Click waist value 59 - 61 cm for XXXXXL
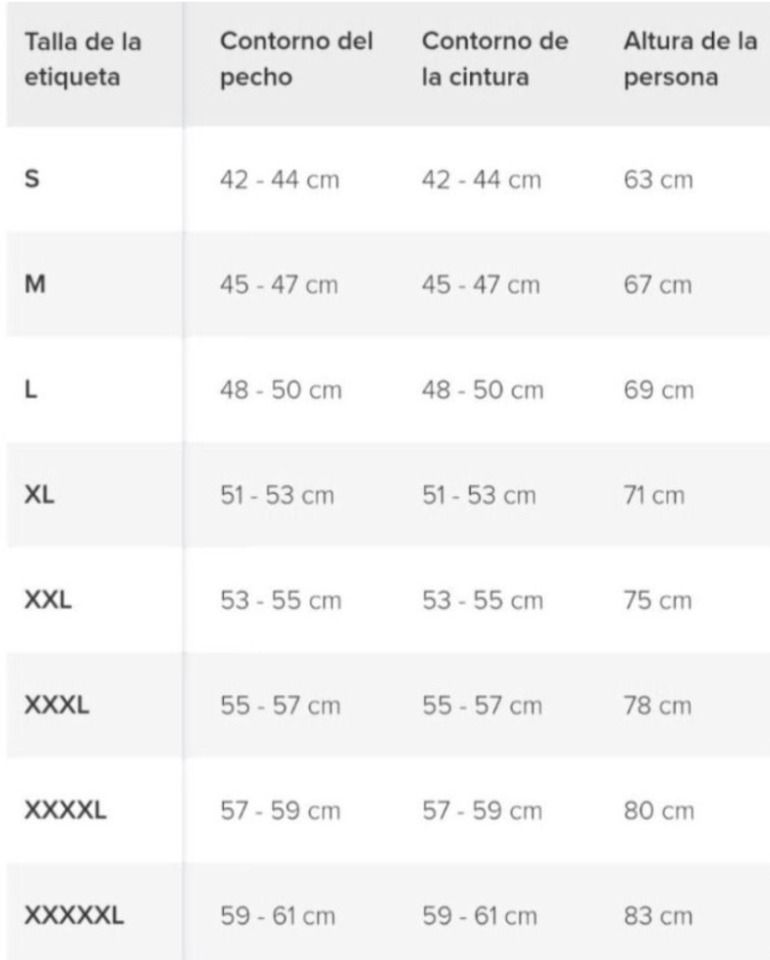 479,915
